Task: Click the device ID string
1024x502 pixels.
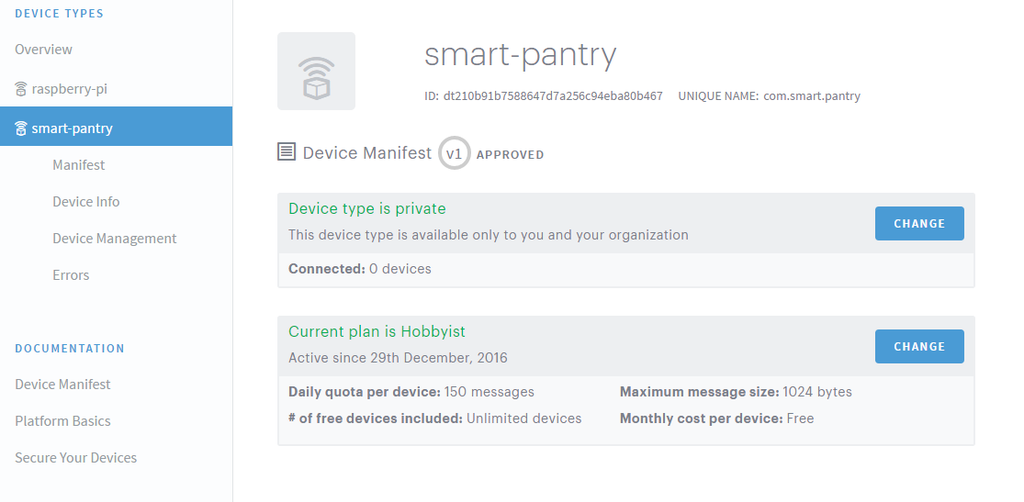Action: point(553,97)
